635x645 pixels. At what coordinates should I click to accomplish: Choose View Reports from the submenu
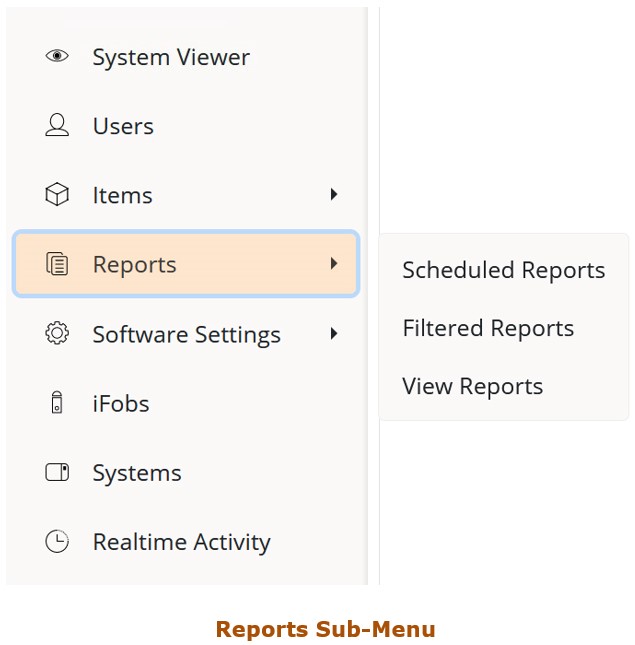[x=472, y=387]
